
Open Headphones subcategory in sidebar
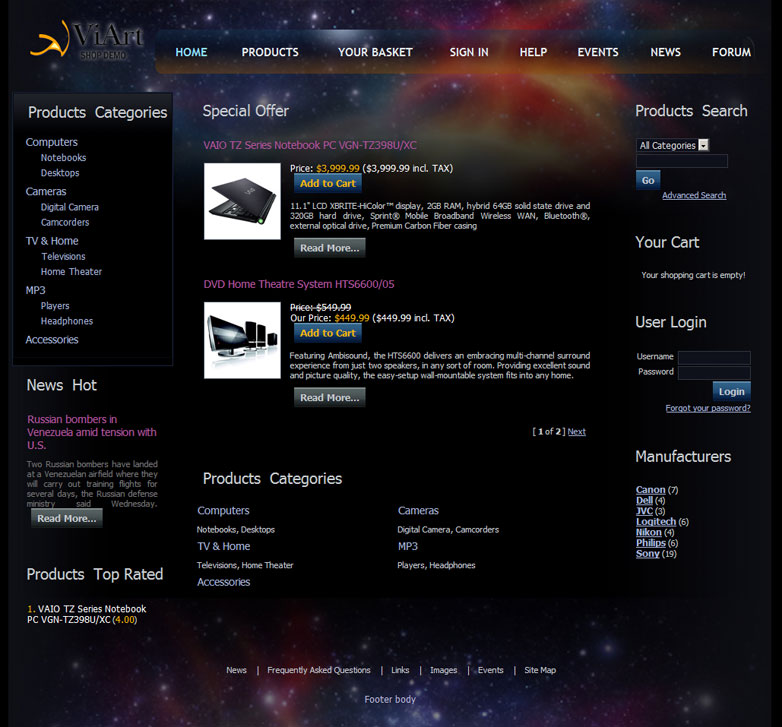tap(67, 321)
